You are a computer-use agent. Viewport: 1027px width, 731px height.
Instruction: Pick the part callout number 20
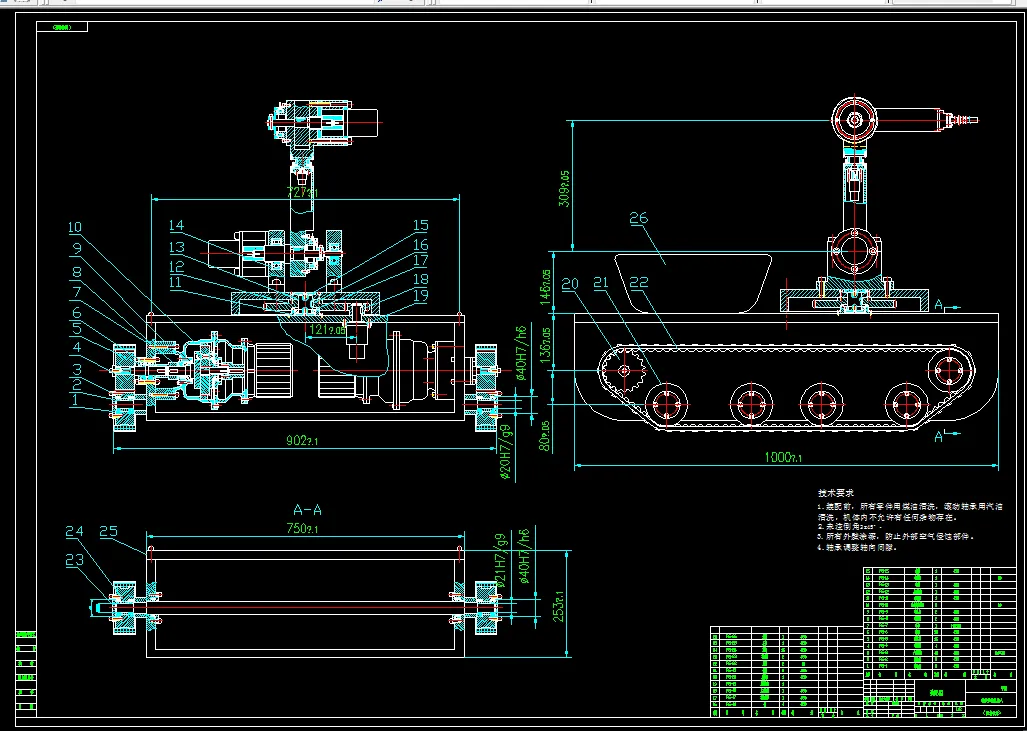pyautogui.click(x=570, y=283)
